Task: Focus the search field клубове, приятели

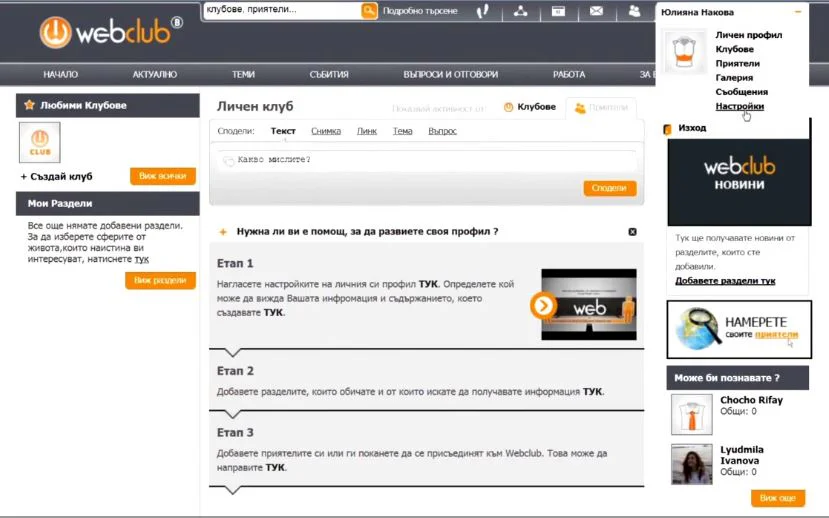Action: [x=281, y=10]
